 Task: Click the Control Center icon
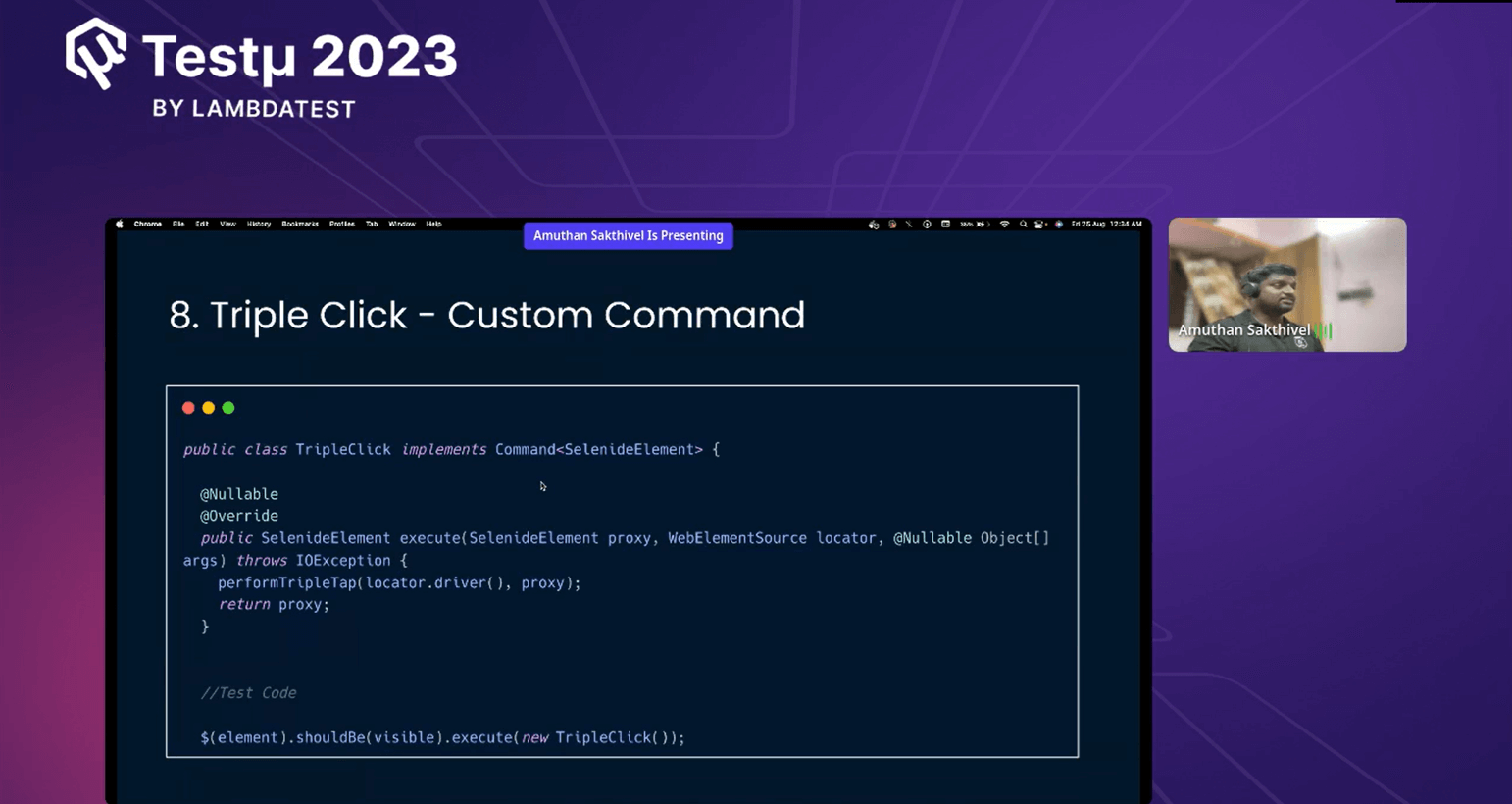click(x=1039, y=225)
